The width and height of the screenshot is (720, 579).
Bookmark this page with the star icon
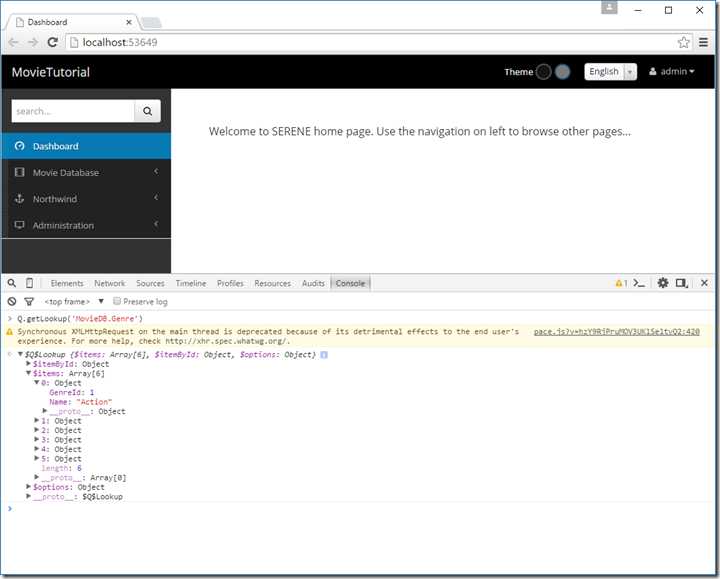tap(683, 42)
